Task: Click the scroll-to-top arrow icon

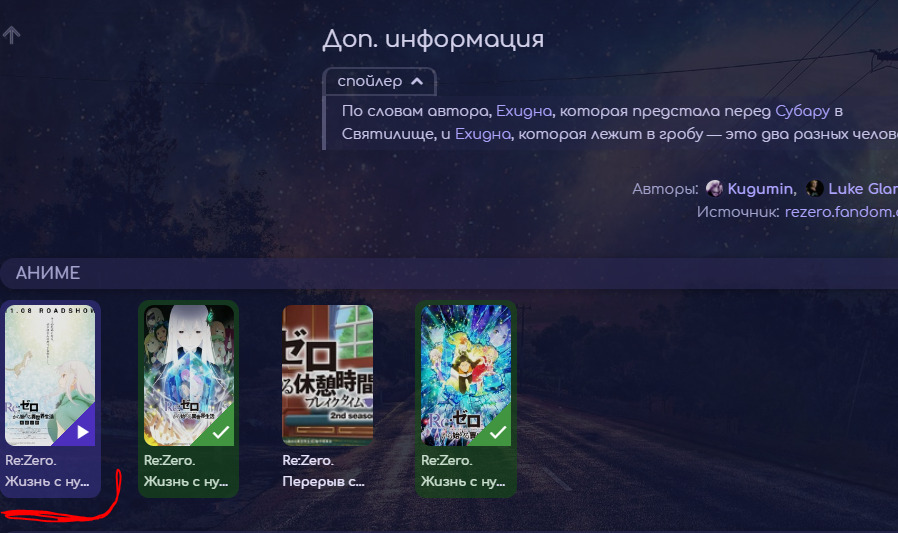Action: [x=11, y=35]
